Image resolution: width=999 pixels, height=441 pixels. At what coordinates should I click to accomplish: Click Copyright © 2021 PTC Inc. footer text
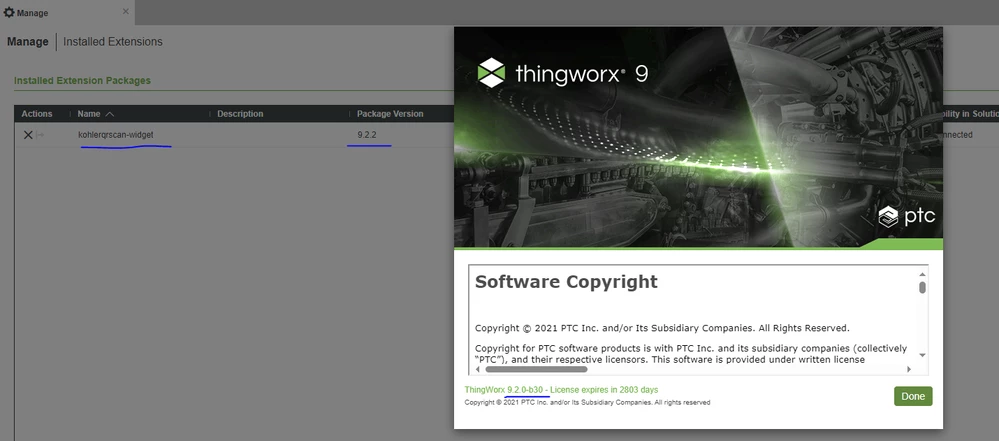587,403
